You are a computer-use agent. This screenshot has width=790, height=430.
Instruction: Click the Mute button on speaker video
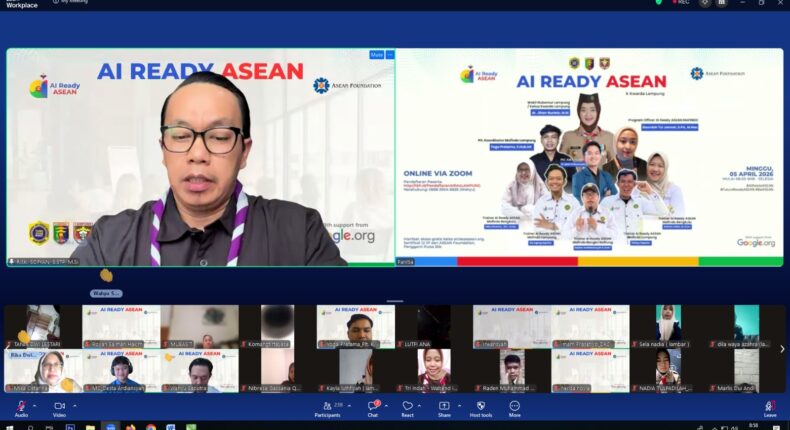coord(376,55)
